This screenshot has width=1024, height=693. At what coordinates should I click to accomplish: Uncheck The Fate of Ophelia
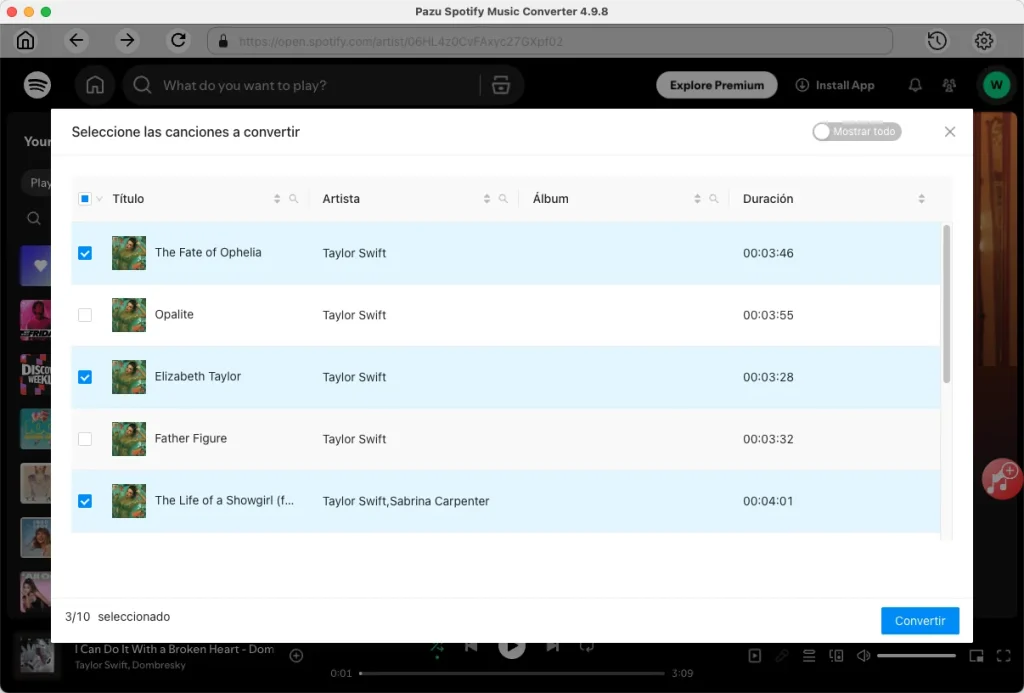click(85, 253)
